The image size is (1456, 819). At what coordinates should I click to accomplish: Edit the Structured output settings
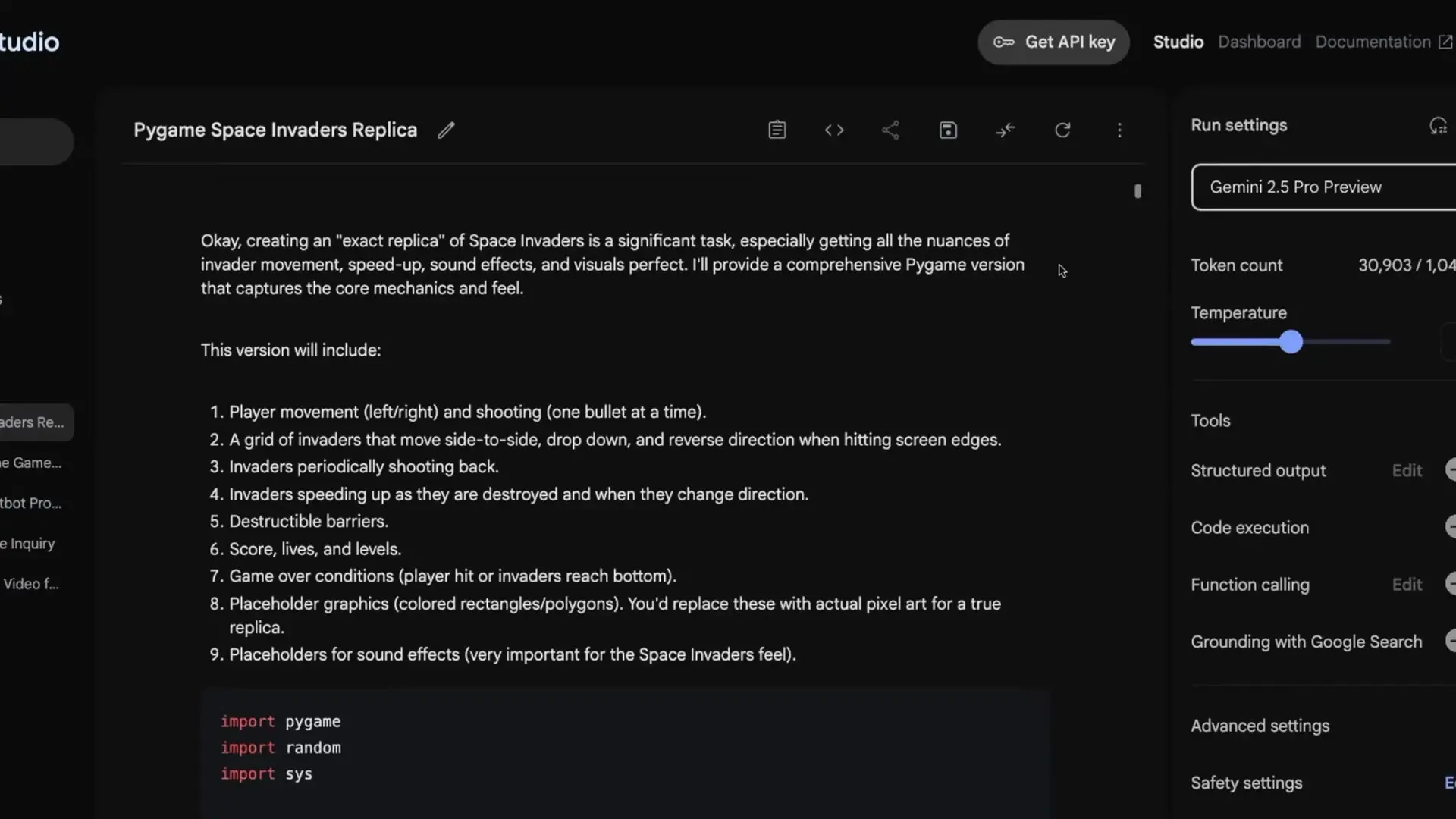tap(1407, 471)
